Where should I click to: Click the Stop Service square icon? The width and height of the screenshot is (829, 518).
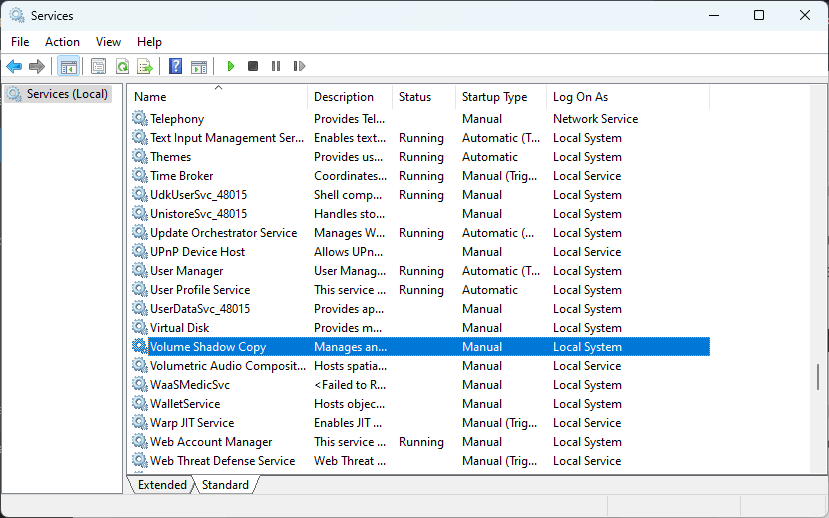coord(253,66)
